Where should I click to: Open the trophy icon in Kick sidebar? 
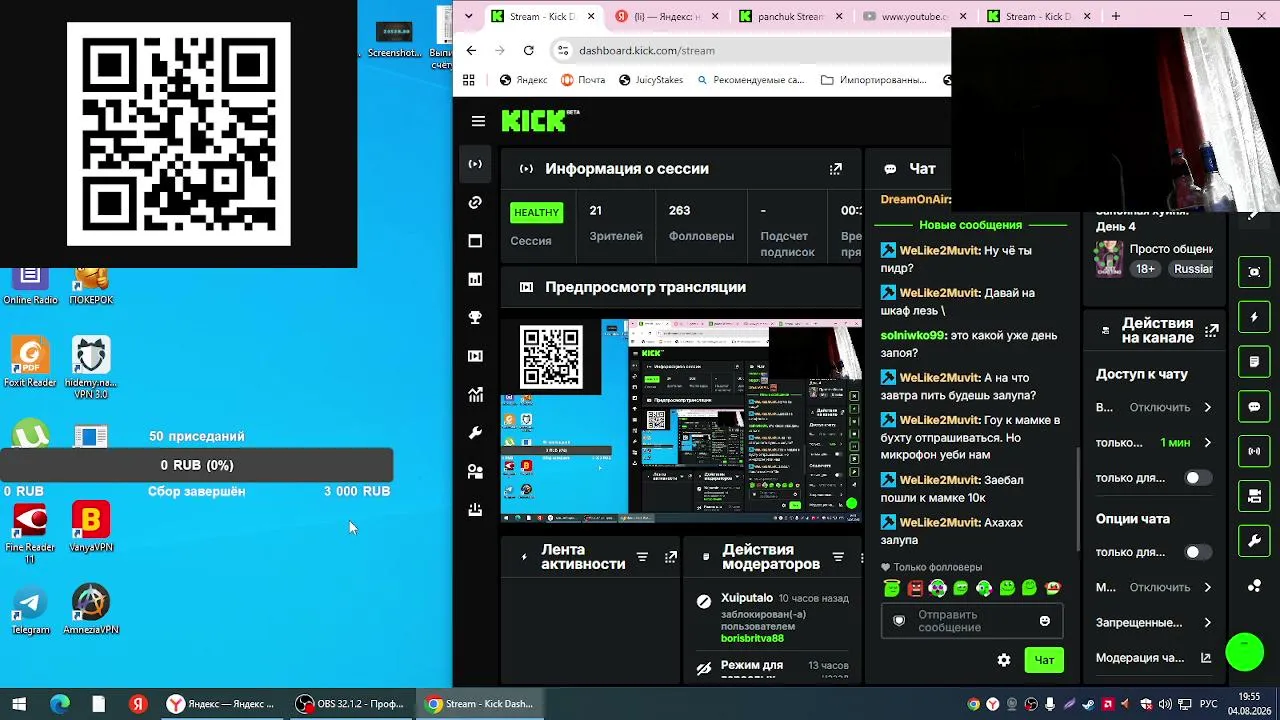(x=475, y=318)
